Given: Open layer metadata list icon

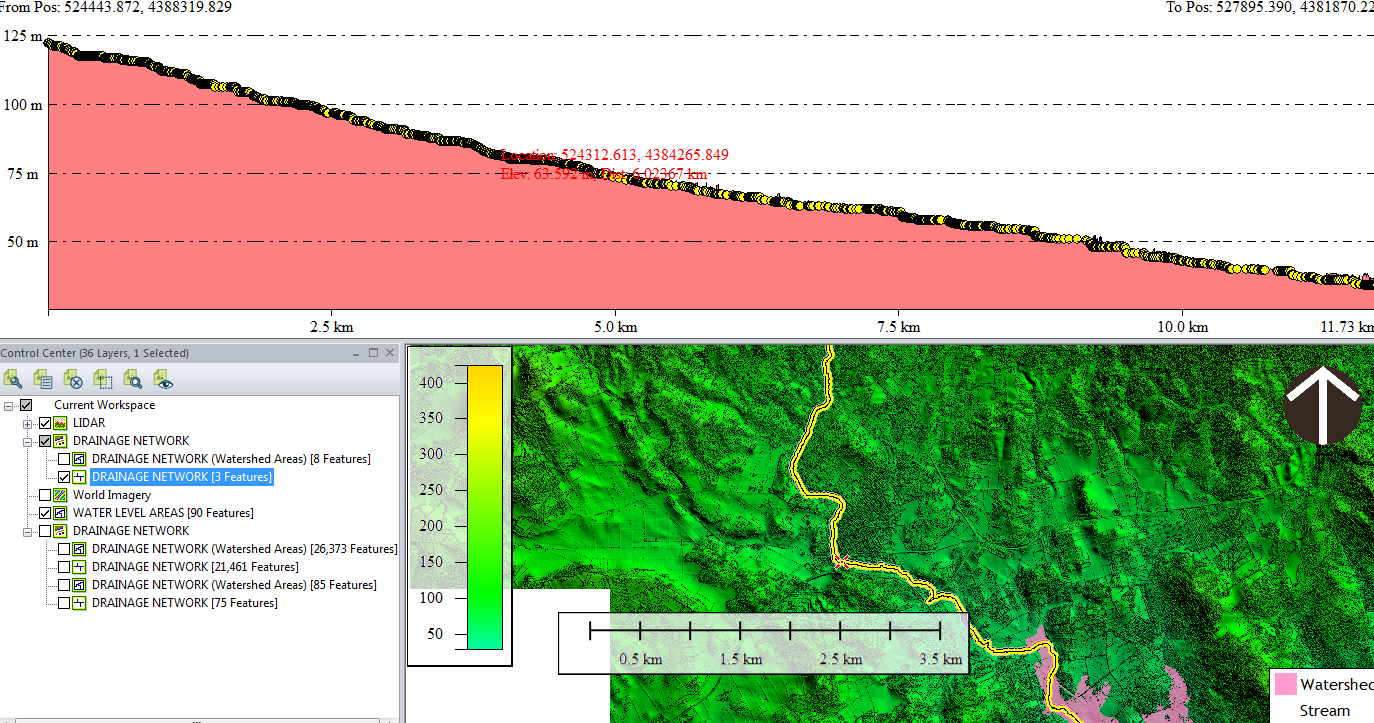Looking at the screenshot, I should (x=43, y=379).
